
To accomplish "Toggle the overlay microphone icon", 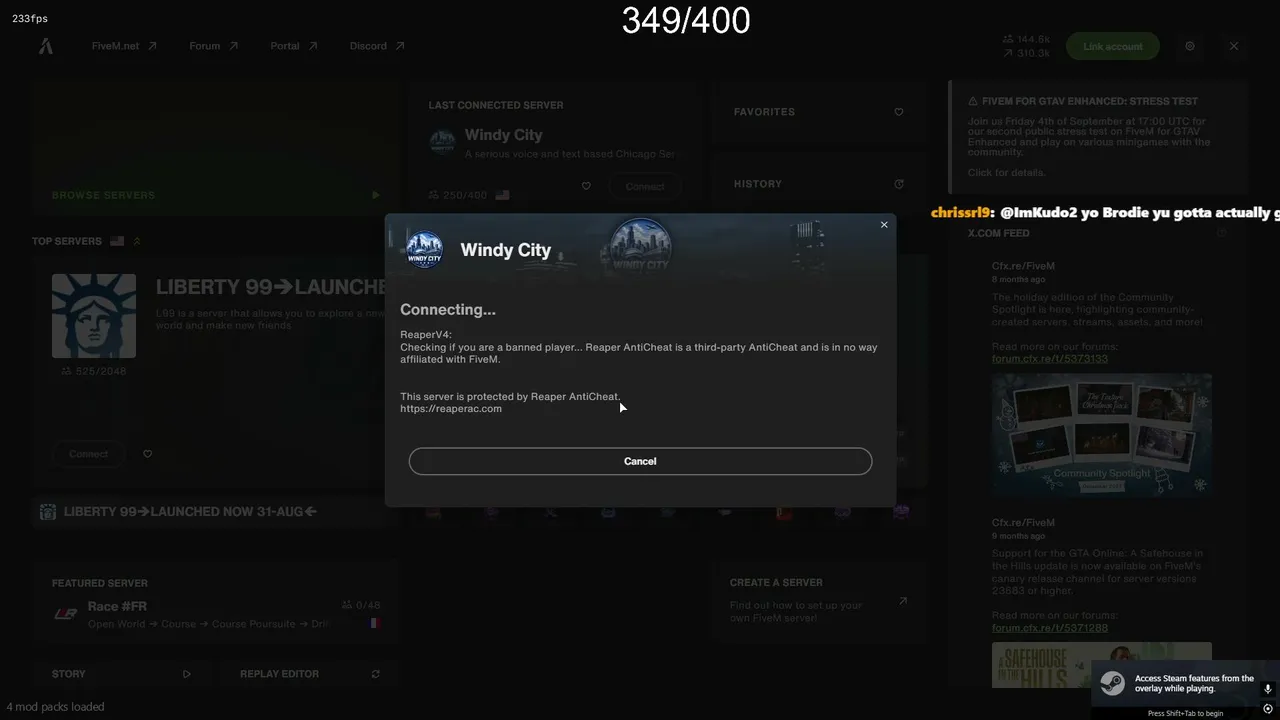I will tap(1268, 689).
